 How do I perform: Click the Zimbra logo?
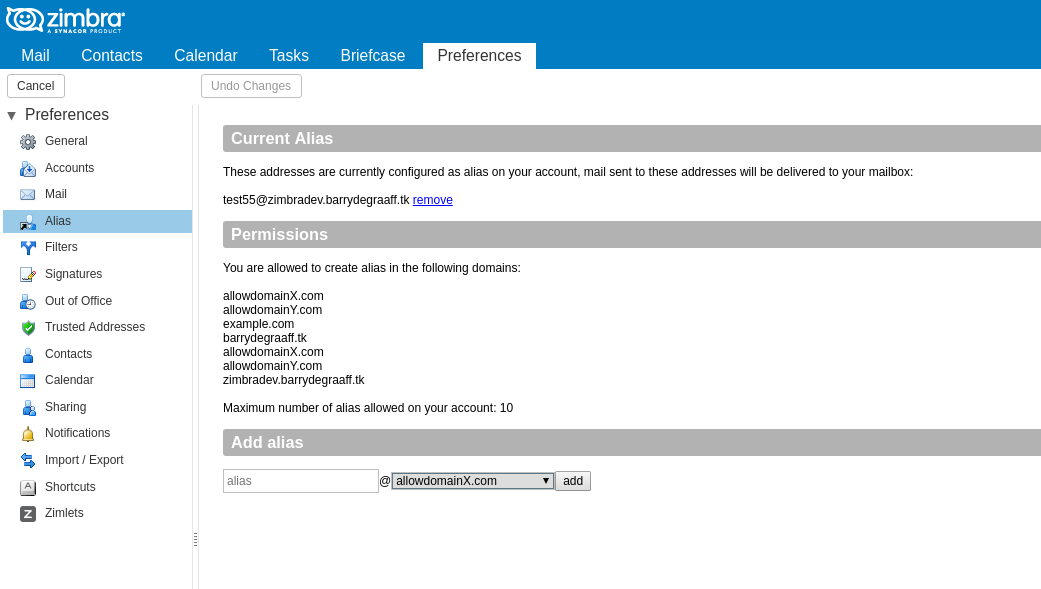[x=65, y=20]
